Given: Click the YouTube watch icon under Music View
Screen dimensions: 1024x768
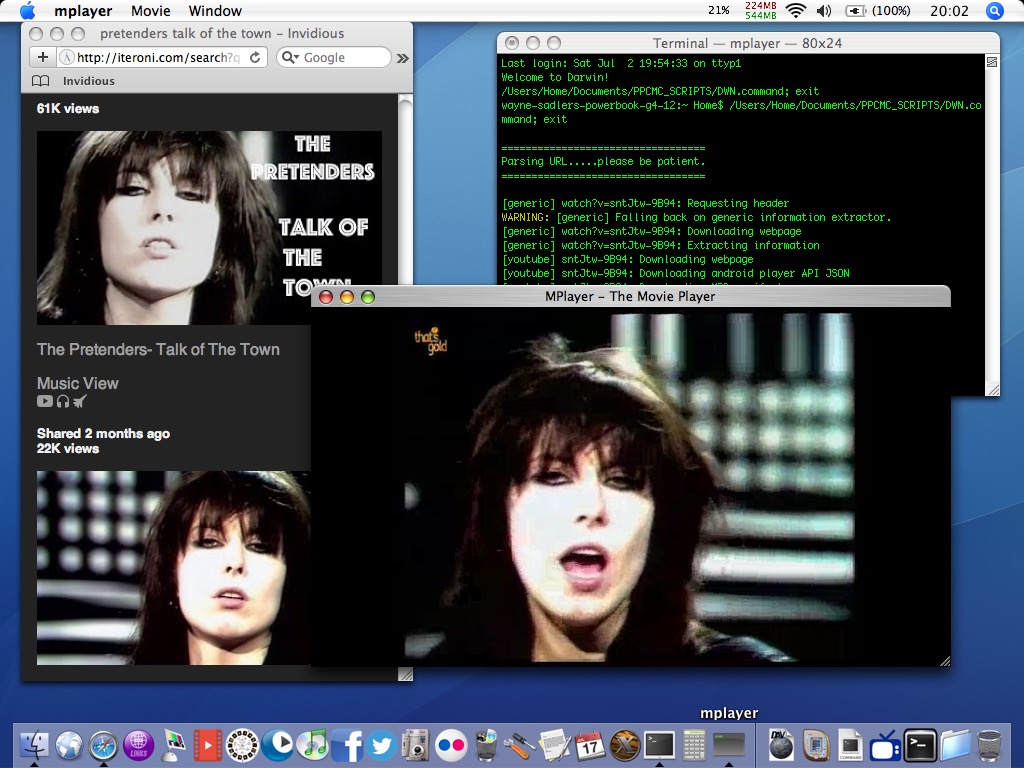Looking at the screenshot, I should pyautogui.click(x=45, y=401).
